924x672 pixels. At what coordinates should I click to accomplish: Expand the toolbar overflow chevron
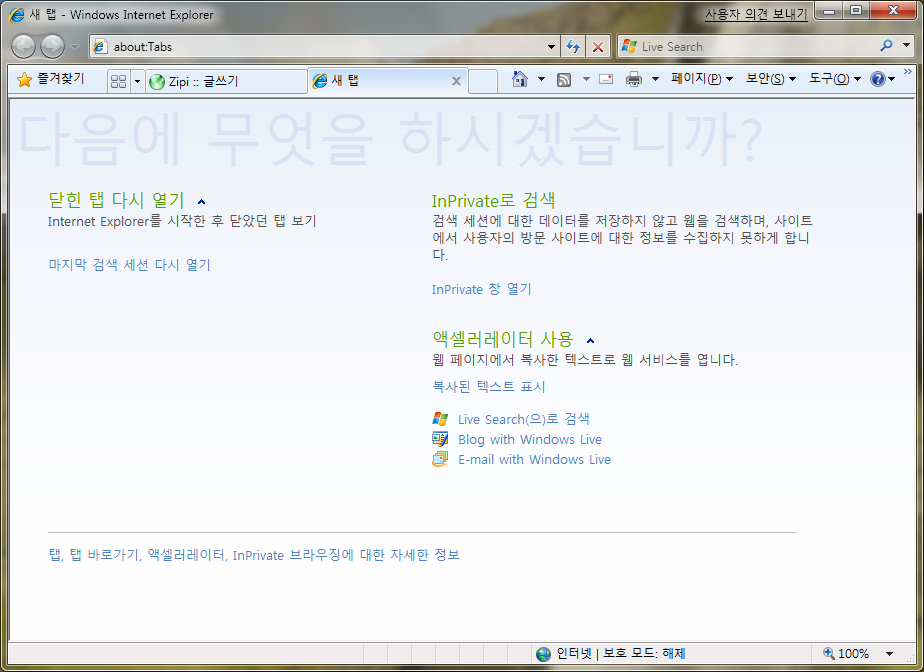pyautogui.click(x=908, y=72)
